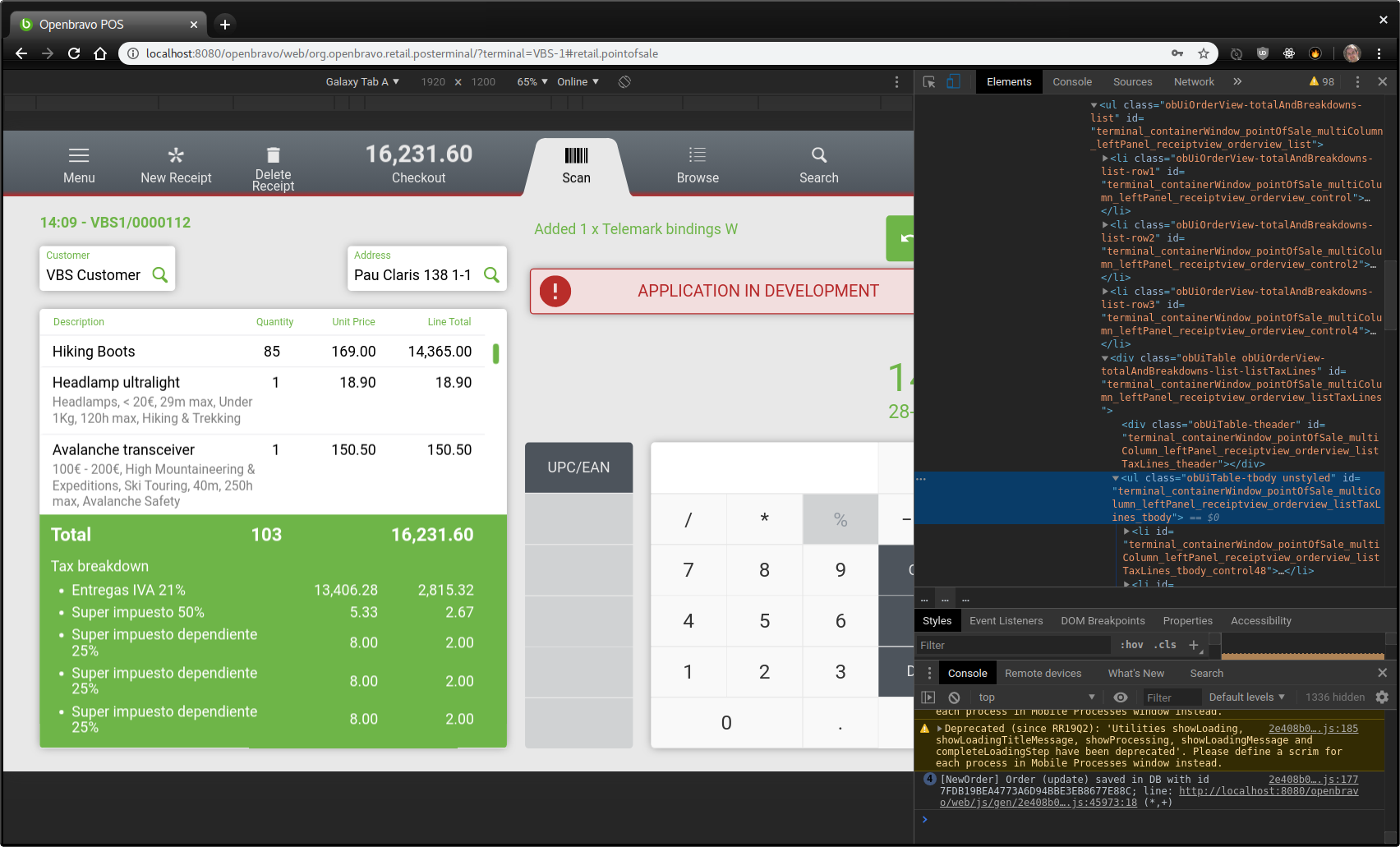Click the keypad divide key

[x=688, y=519]
